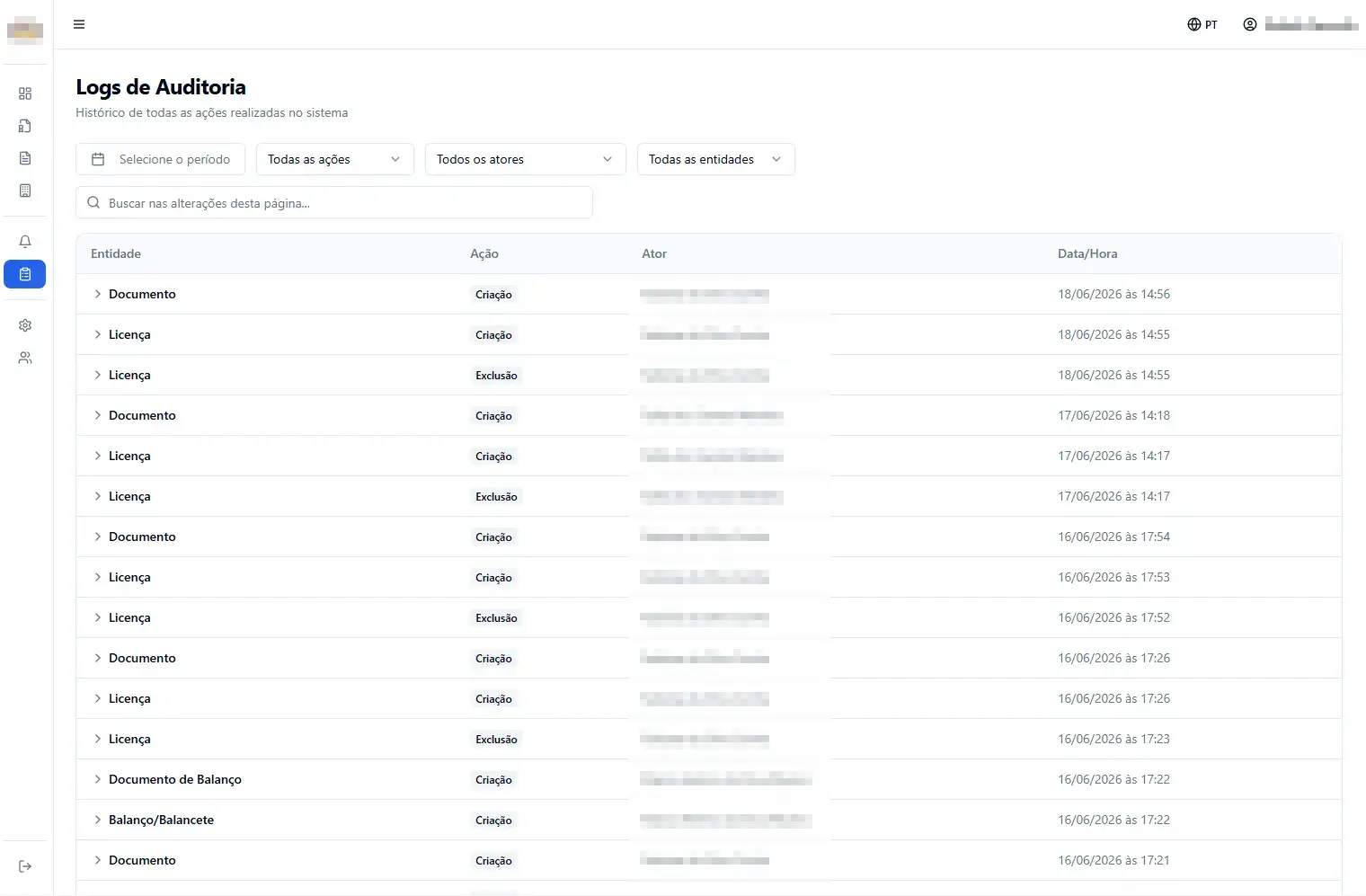1366x896 pixels.
Task: Click timestamp '16/06/2026 às 17:21'
Action: point(1113,860)
